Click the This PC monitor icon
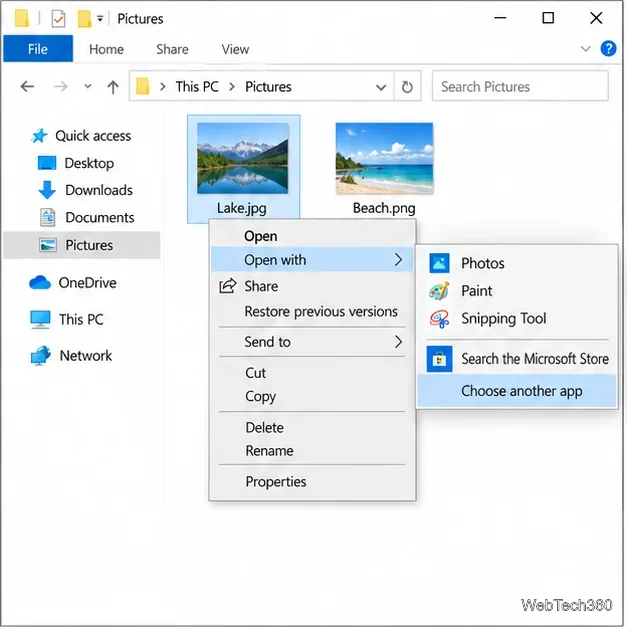The width and height of the screenshot is (627, 627). pyautogui.click(x=40, y=319)
